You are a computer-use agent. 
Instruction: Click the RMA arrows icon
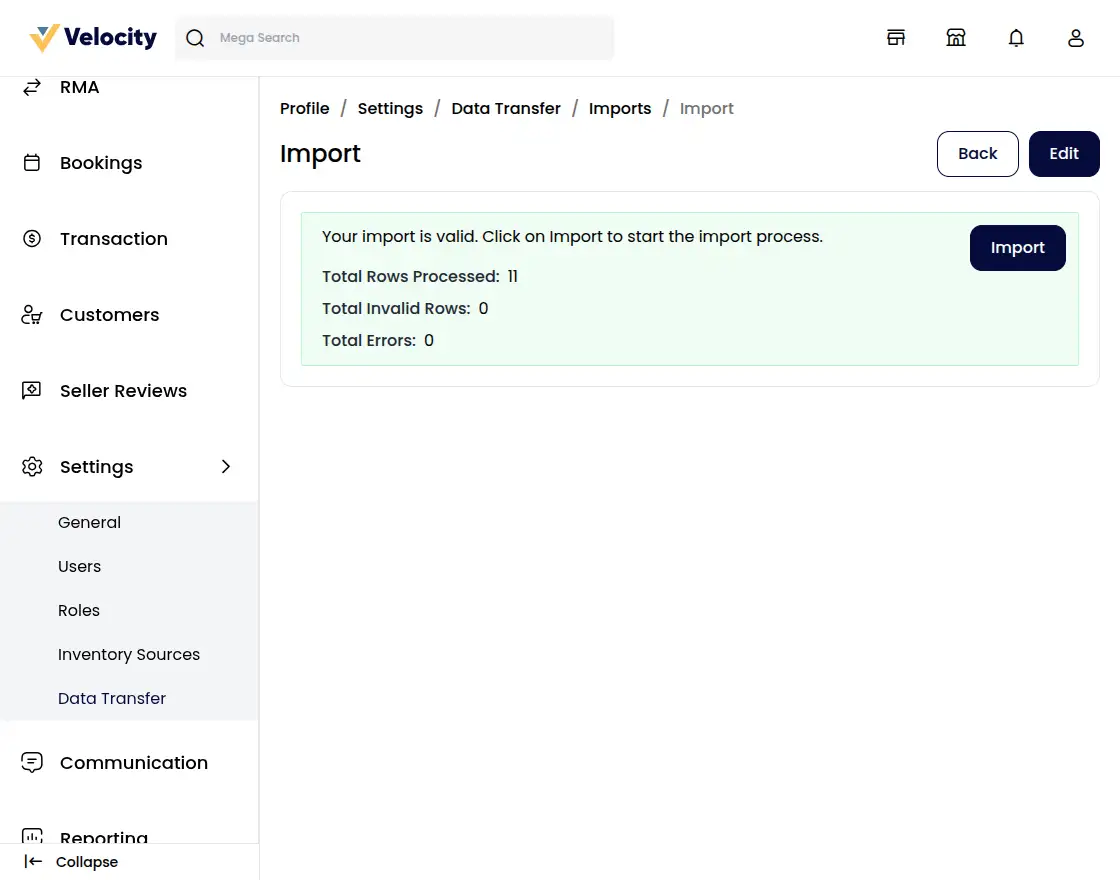pyautogui.click(x=32, y=87)
